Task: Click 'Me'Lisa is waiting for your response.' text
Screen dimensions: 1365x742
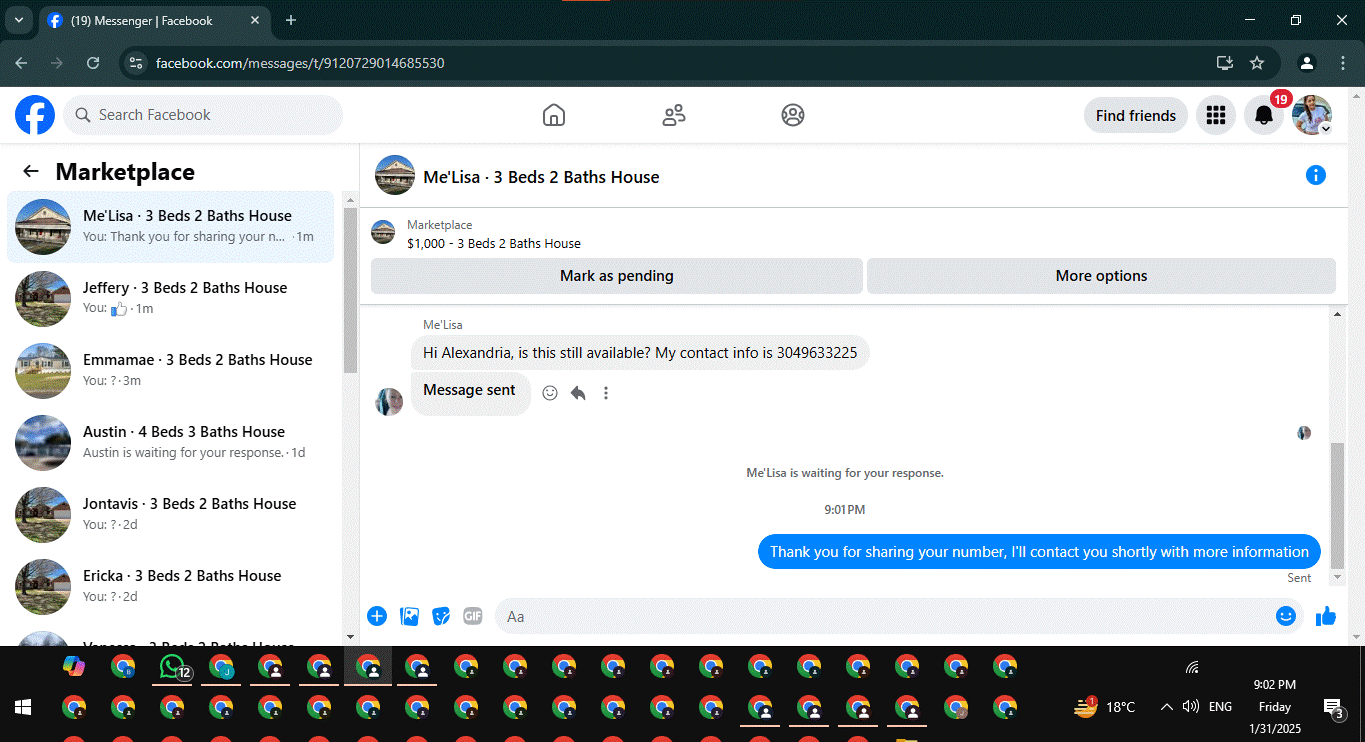Action: (845, 473)
